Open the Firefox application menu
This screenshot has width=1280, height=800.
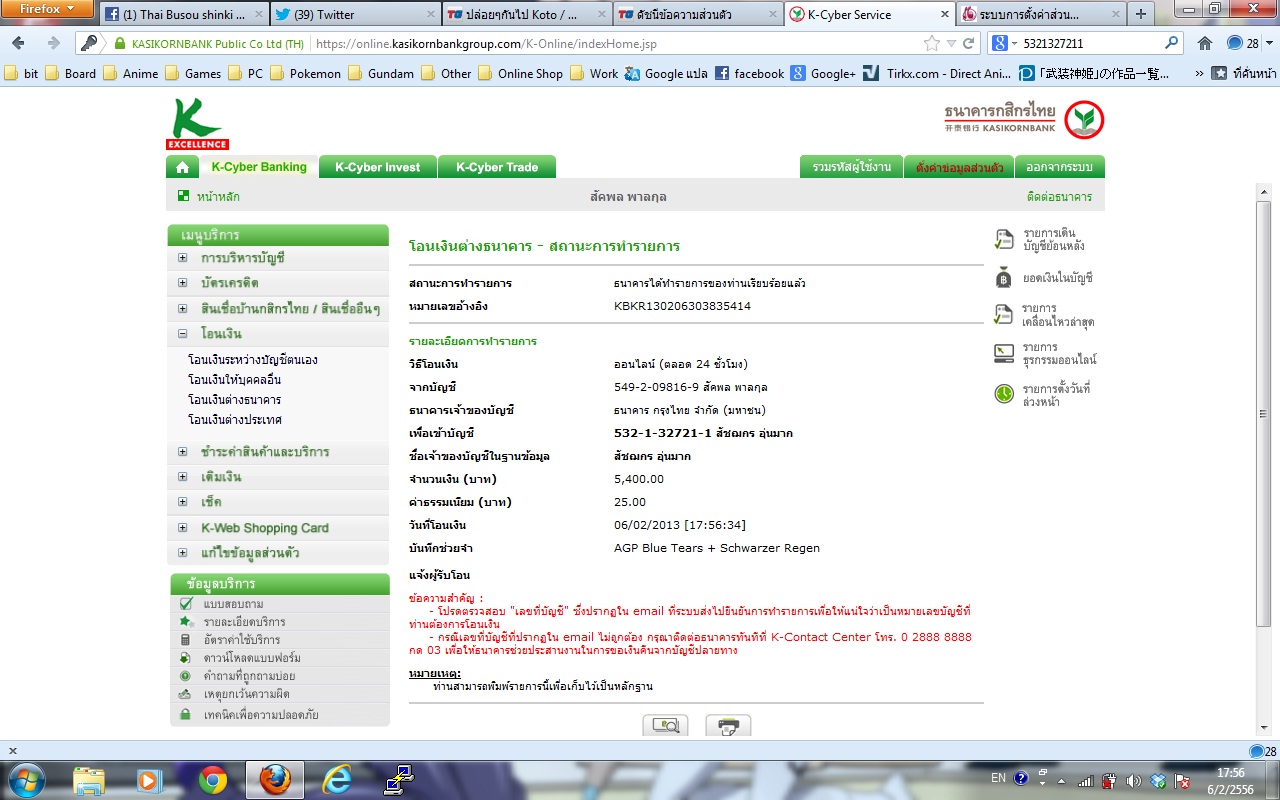47,8
